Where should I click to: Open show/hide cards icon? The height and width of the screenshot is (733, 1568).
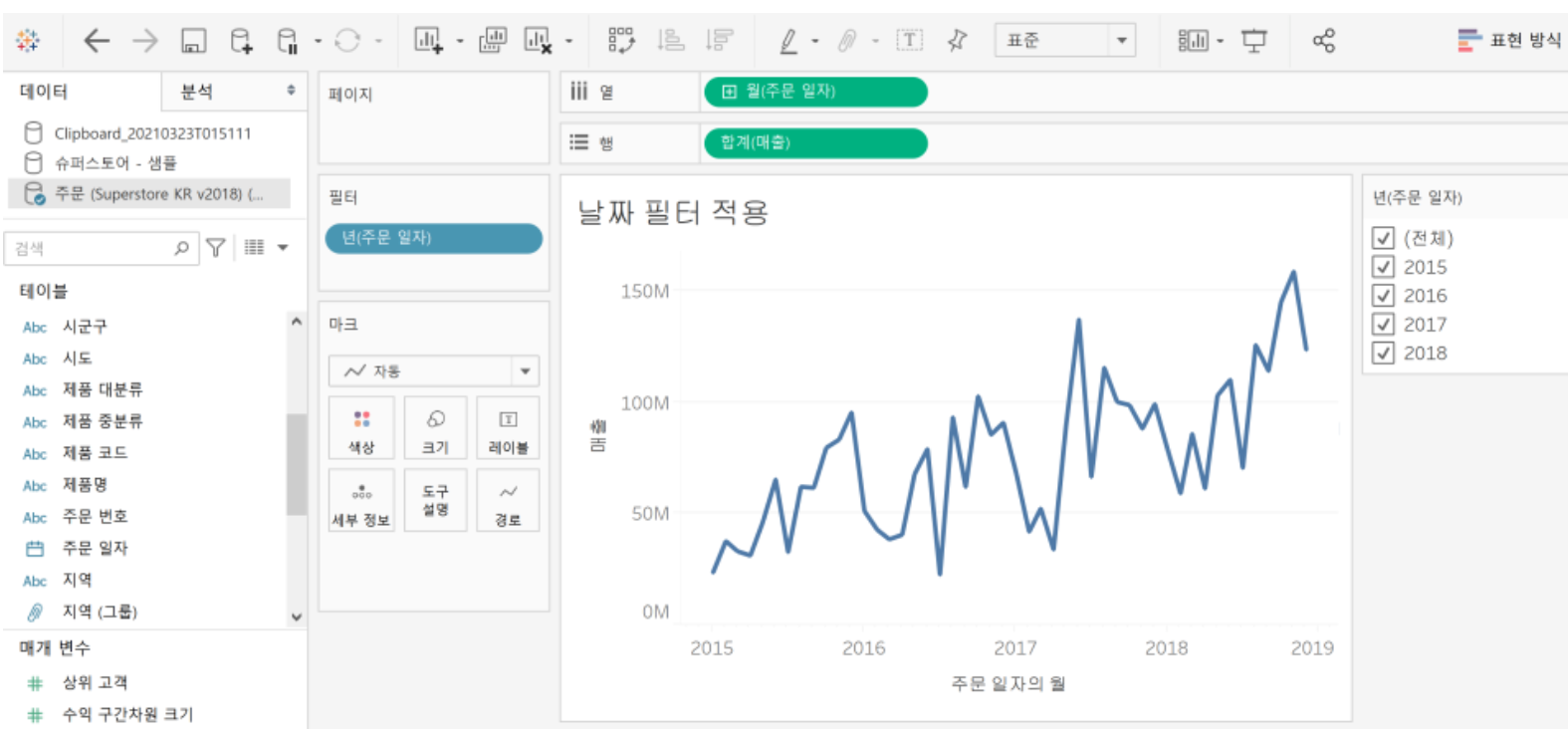(x=1193, y=41)
